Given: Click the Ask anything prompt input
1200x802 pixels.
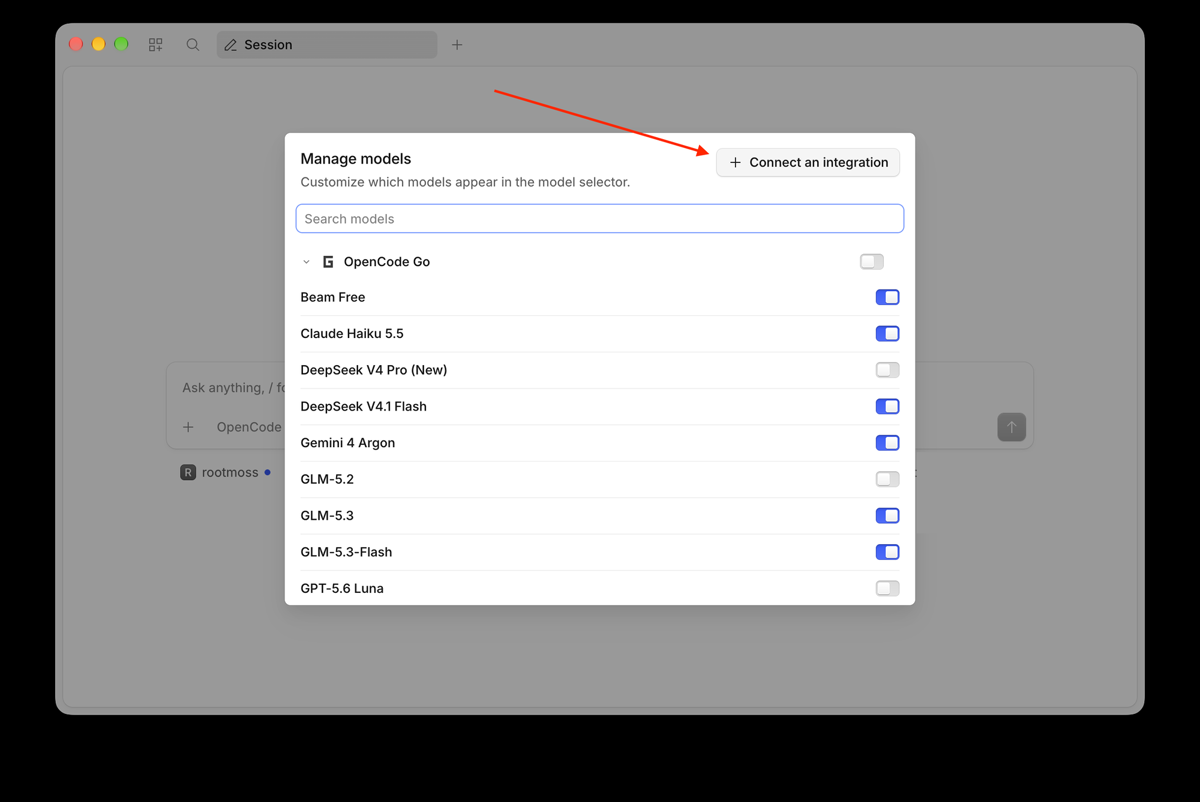Looking at the screenshot, I should tap(232, 388).
